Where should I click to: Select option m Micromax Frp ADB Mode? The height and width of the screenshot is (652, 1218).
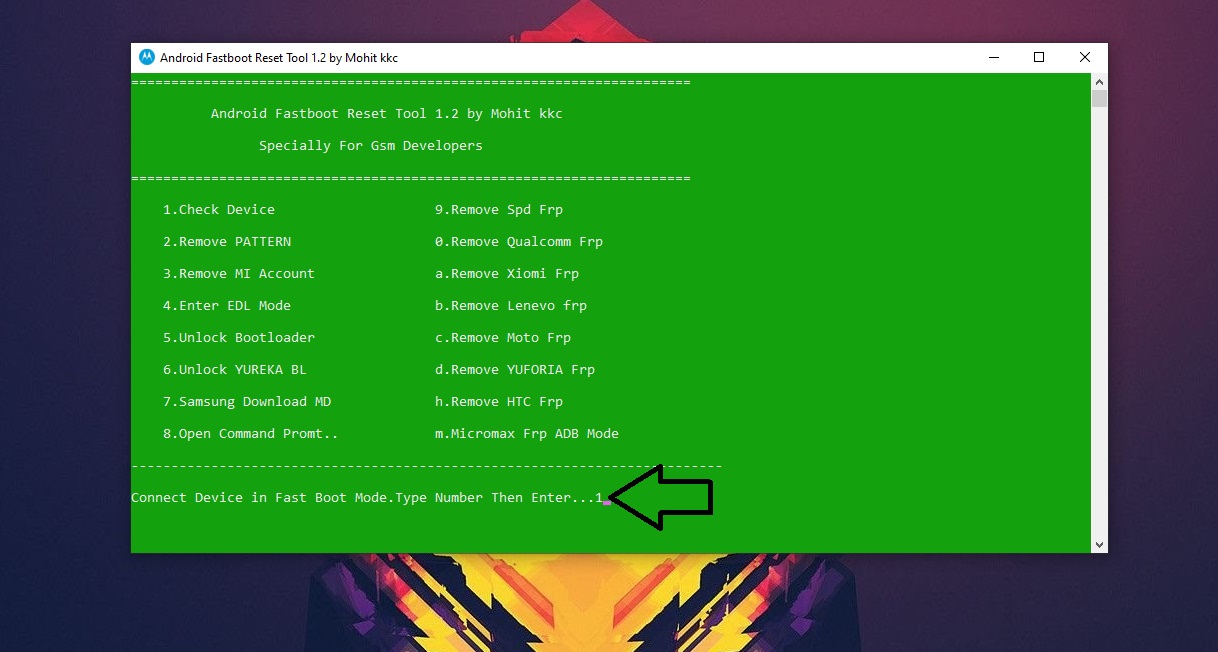[526, 433]
